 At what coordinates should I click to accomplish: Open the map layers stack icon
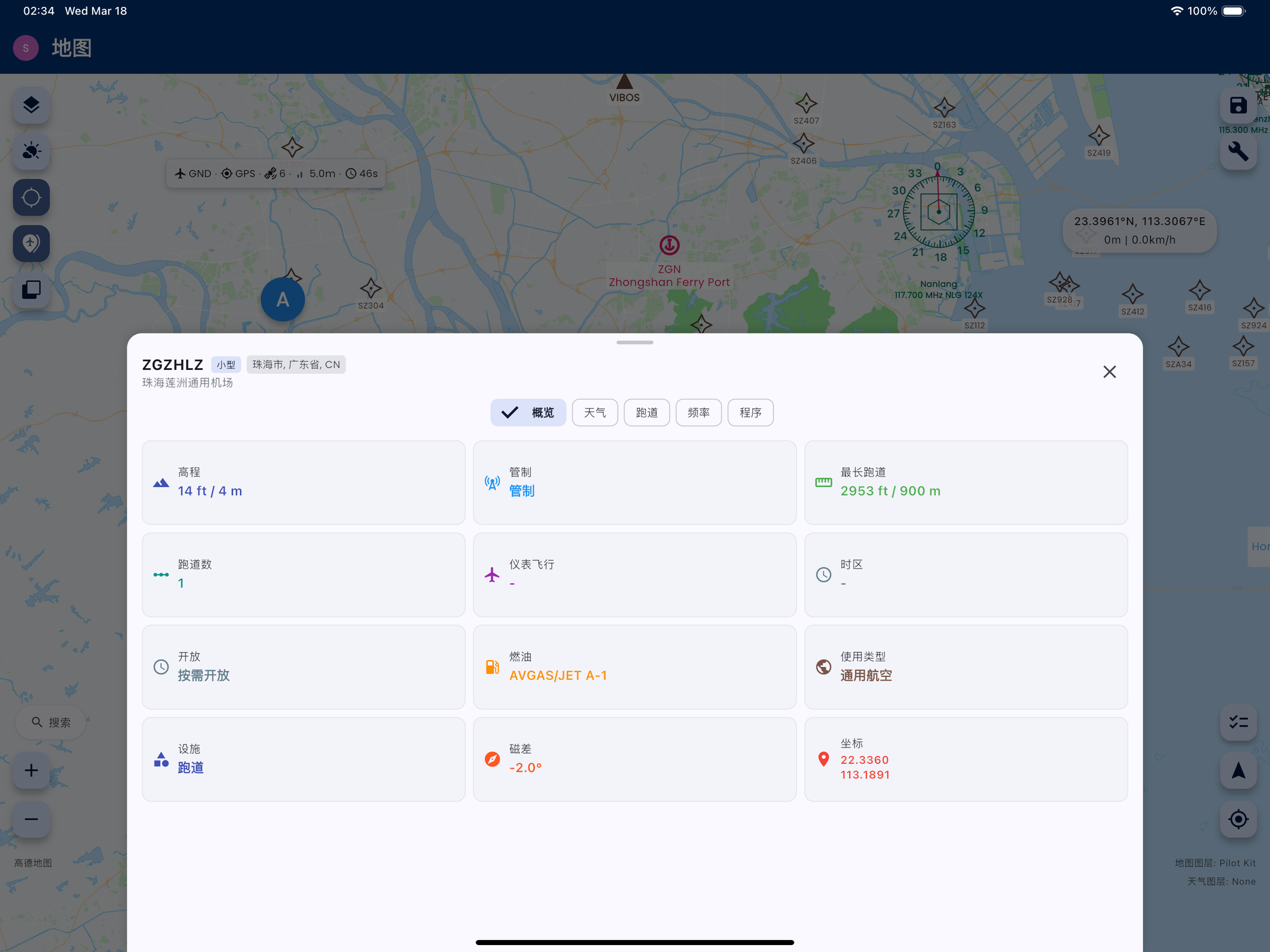(x=31, y=105)
